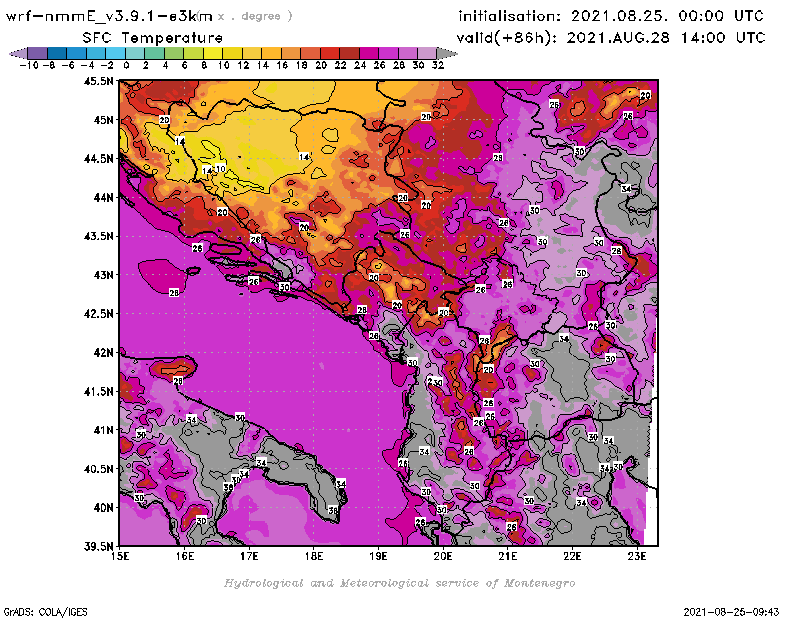800x618 pixels.
Task: Click the '15E' longitude axis label
Action: point(120,556)
